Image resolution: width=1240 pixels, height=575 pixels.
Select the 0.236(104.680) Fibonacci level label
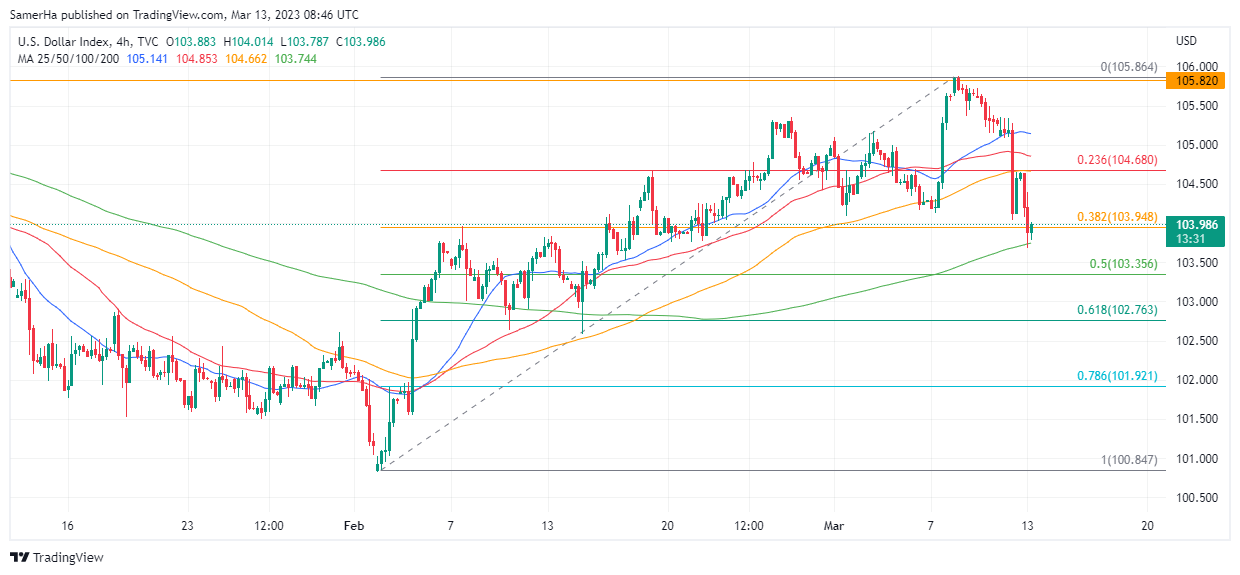pyautogui.click(x=1116, y=160)
